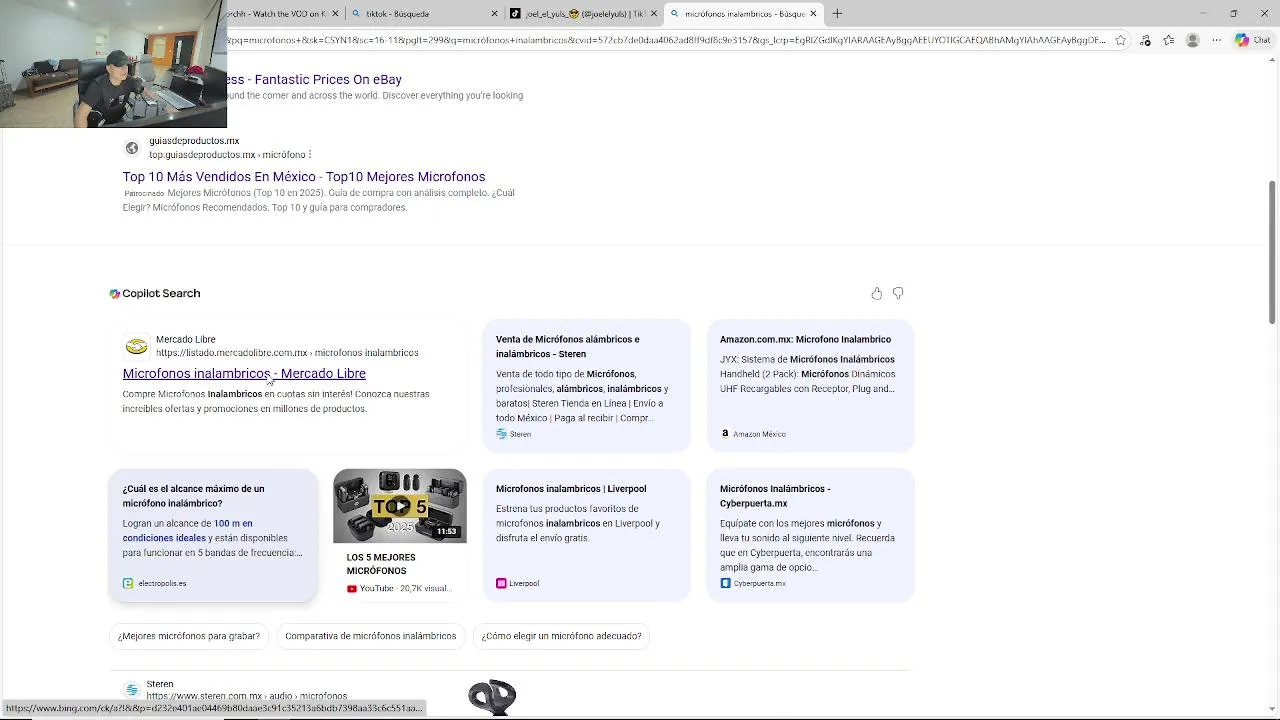Screen dimensions: 1280x720
Task: Click the Copilot Search logo icon
Action: click(115, 294)
